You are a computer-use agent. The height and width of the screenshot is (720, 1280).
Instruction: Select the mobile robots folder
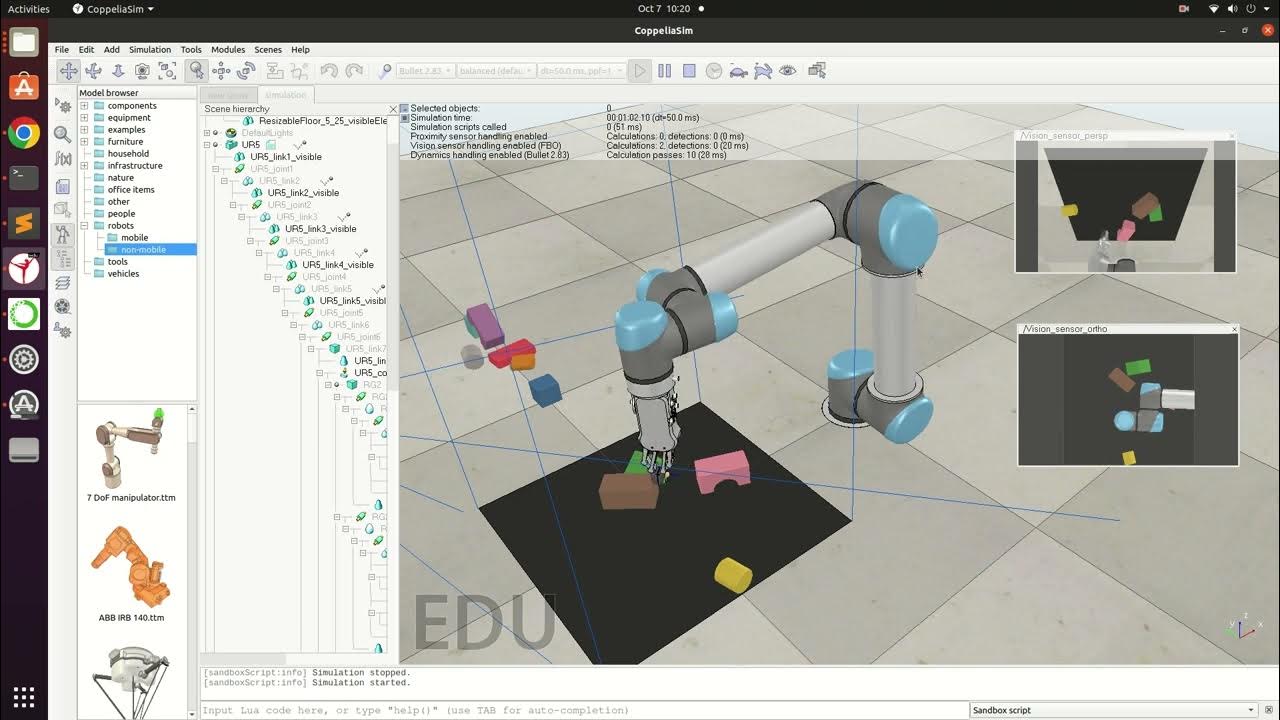click(x=135, y=238)
